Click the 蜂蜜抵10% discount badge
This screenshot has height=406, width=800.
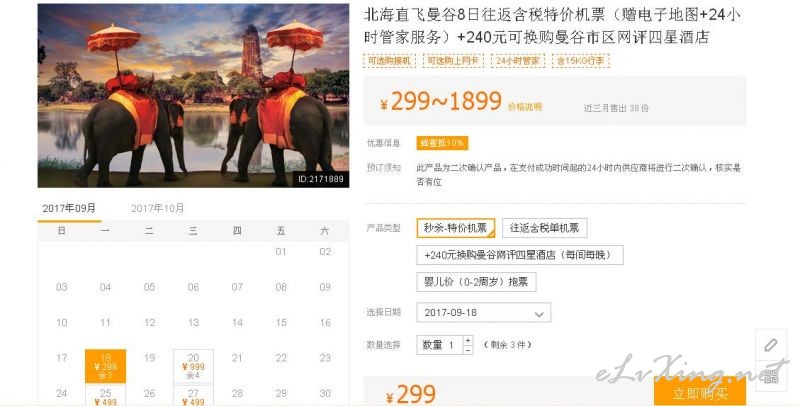[x=442, y=143]
